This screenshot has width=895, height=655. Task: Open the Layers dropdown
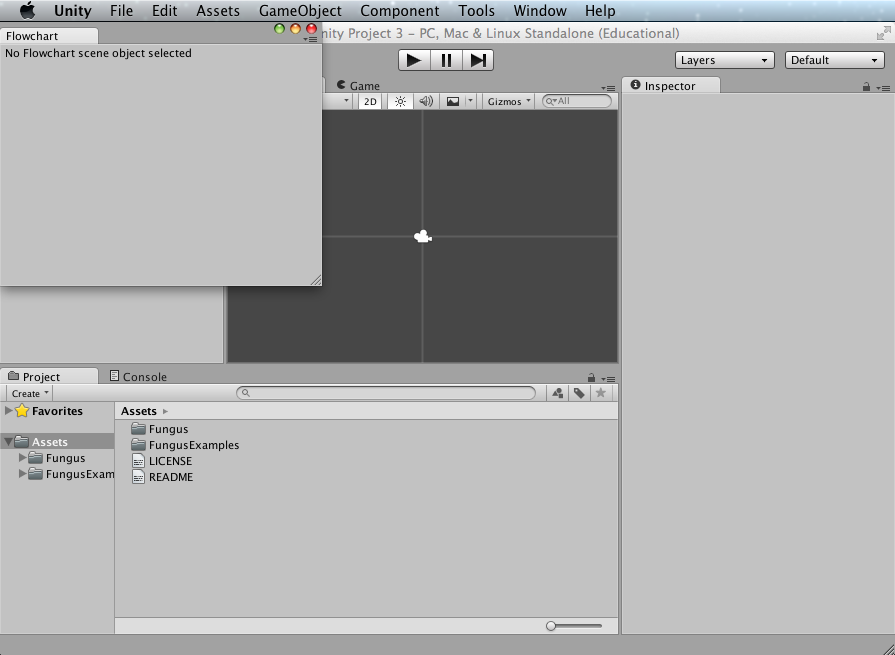pos(724,60)
